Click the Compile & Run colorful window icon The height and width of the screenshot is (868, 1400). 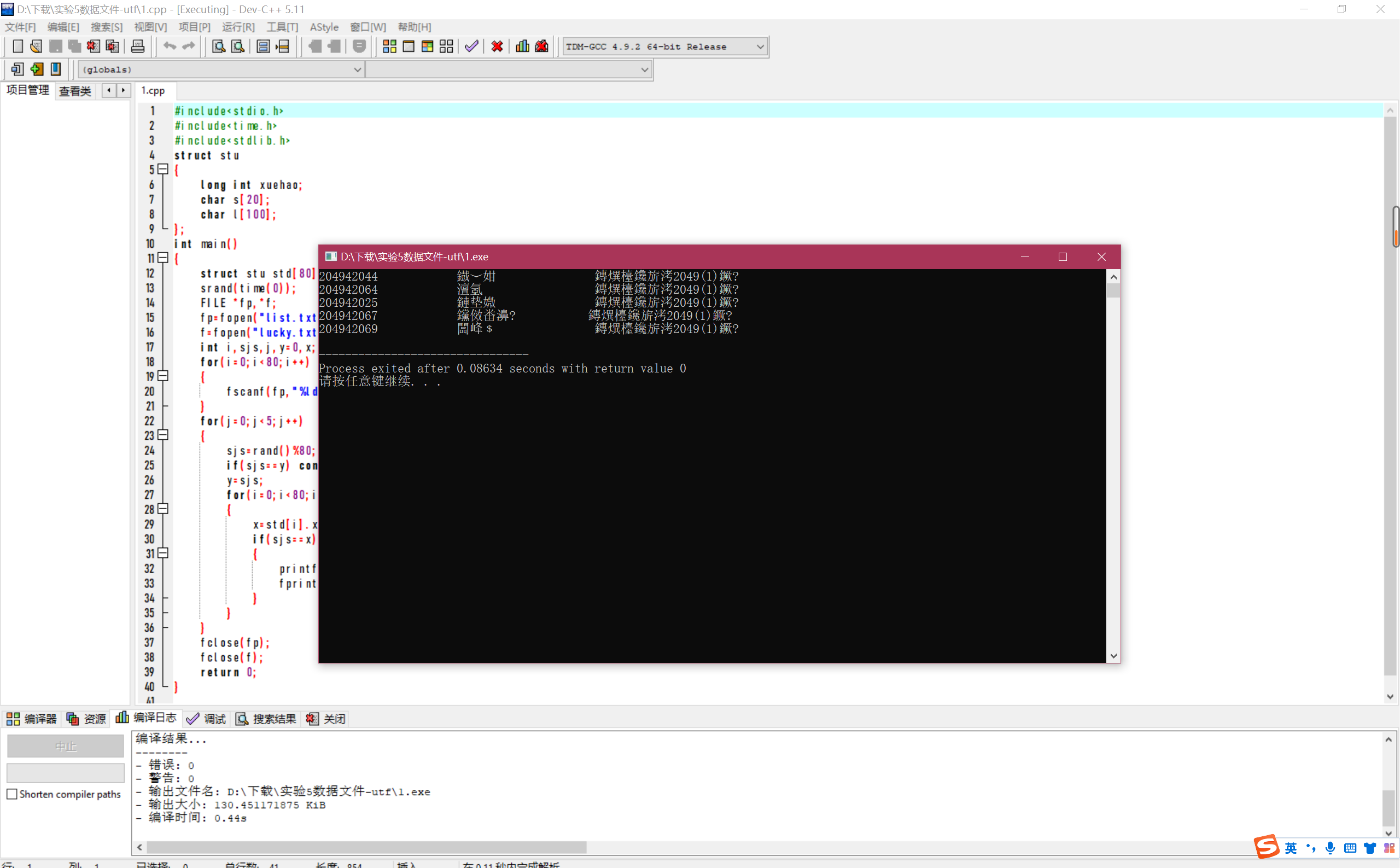point(427,46)
